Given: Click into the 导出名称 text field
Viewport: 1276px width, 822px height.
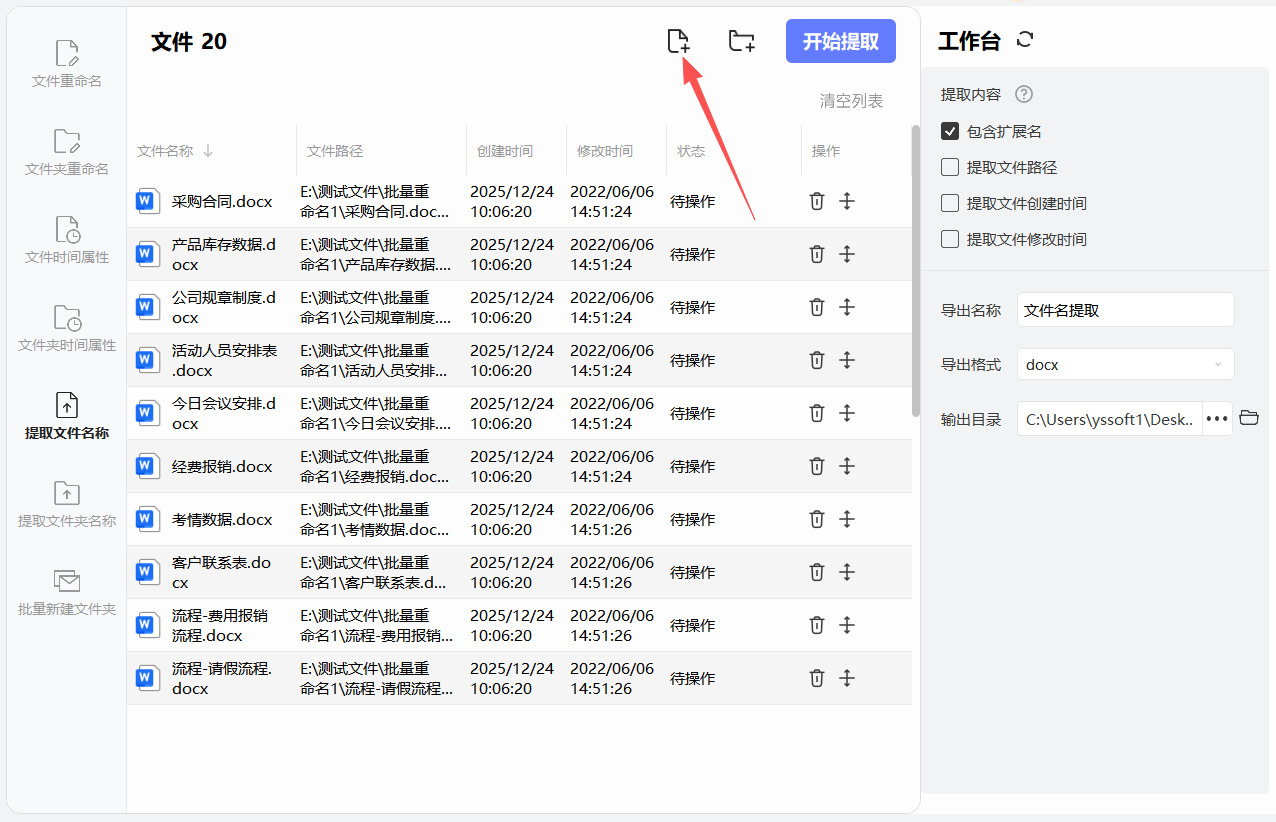Looking at the screenshot, I should (1125, 310).
